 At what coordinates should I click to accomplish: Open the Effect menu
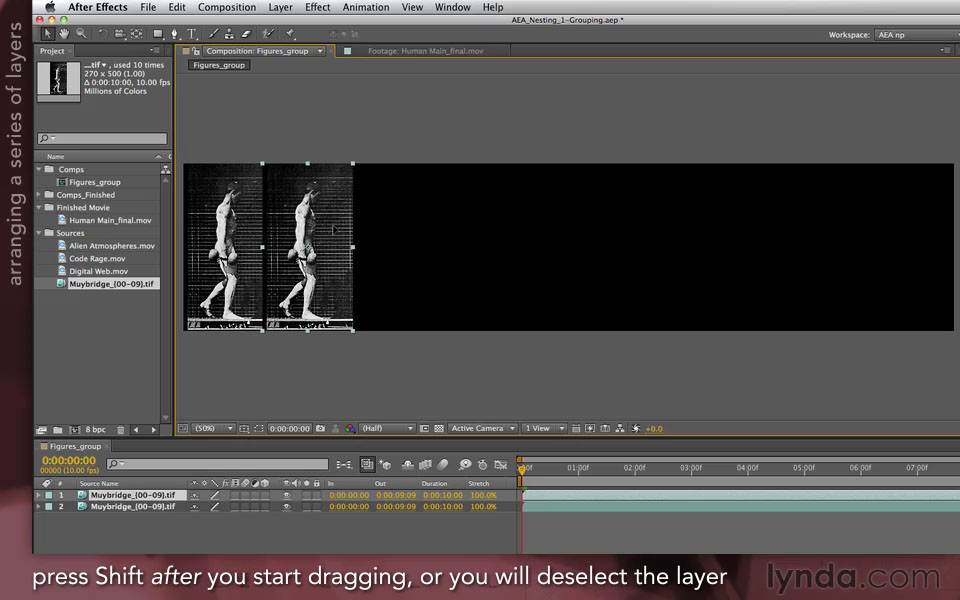point(318,7)
